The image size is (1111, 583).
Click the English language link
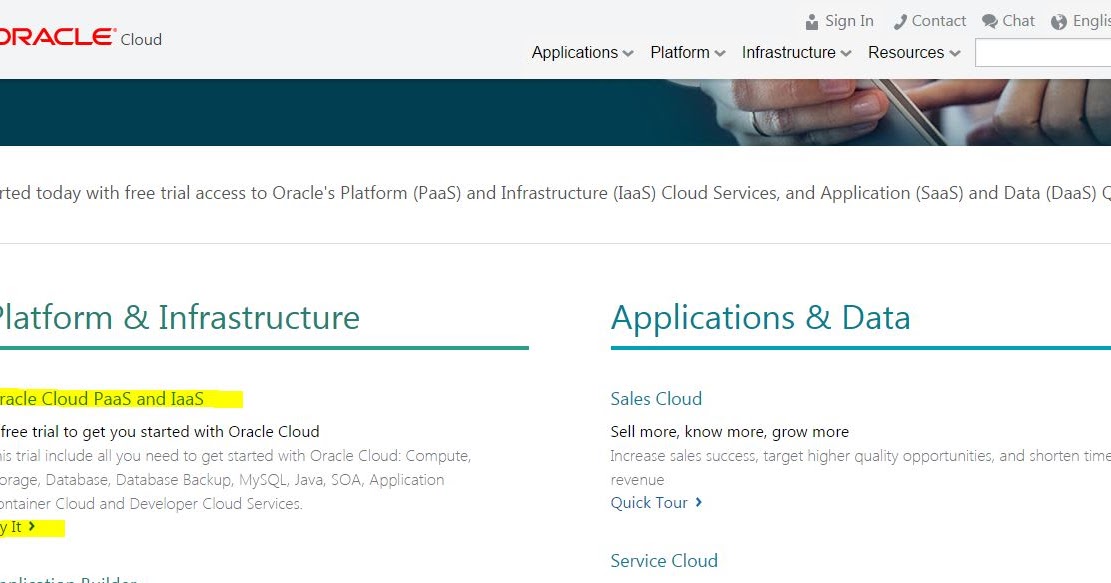(x=1092, y=20)
